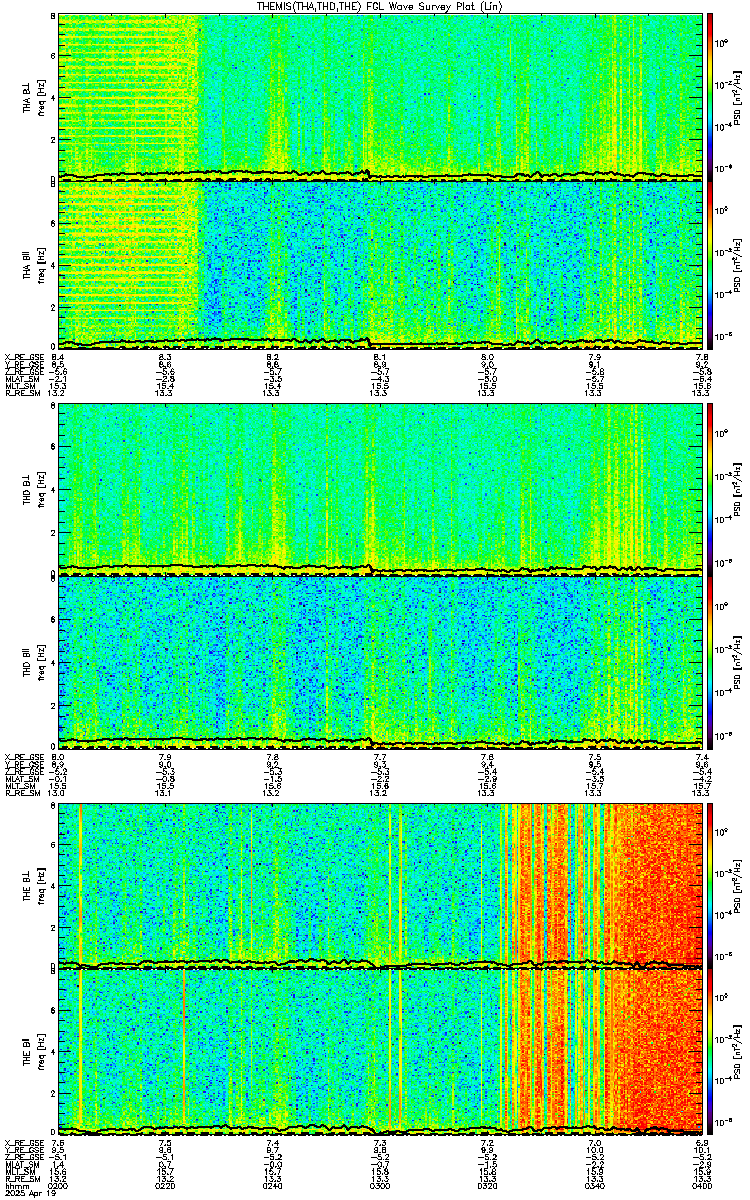Click the THD B-parallel spectrogram panel
The height and width of the screenshot is (1200, 750).
381,662
